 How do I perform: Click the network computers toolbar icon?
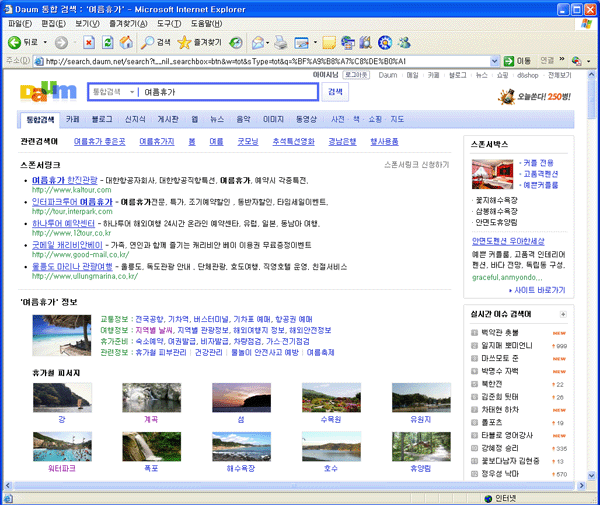[x=347, y=42]
